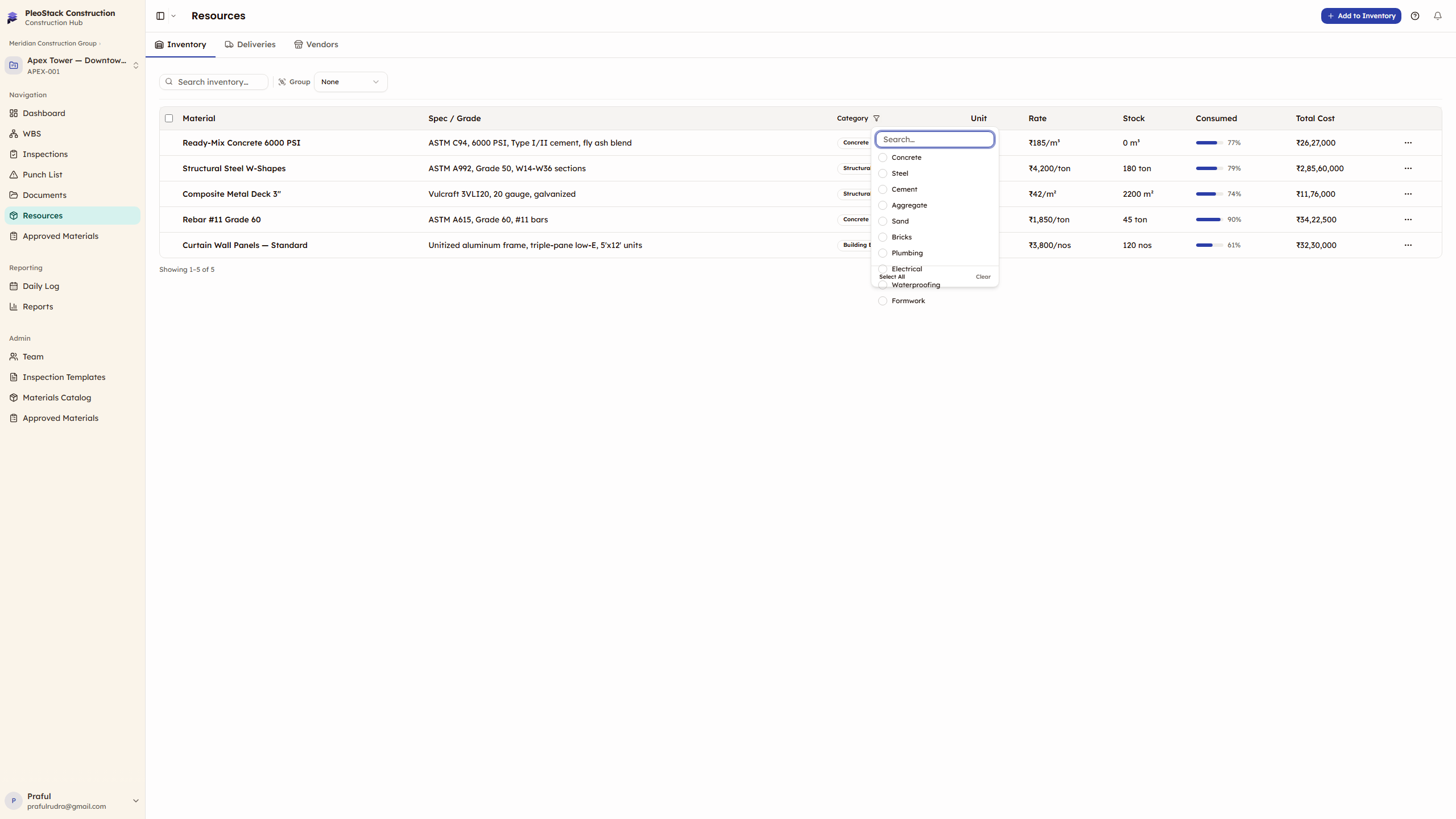Image resolution: width=1456 pixels, height=819 pixels.
Task: Expand the sidebar layout chevron menu
Action: coord(173,16)
